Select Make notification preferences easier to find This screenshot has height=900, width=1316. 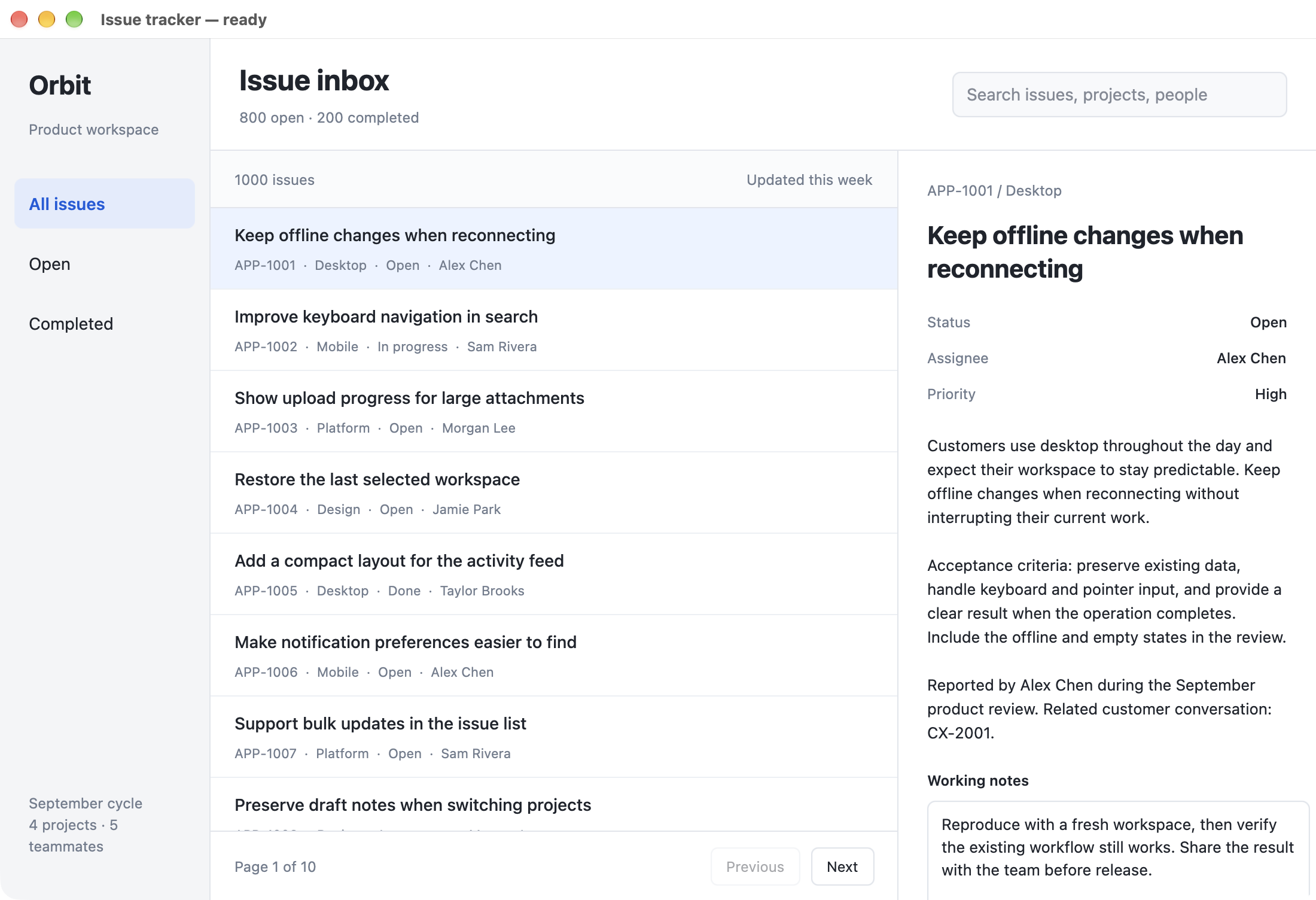coord(554,656)
